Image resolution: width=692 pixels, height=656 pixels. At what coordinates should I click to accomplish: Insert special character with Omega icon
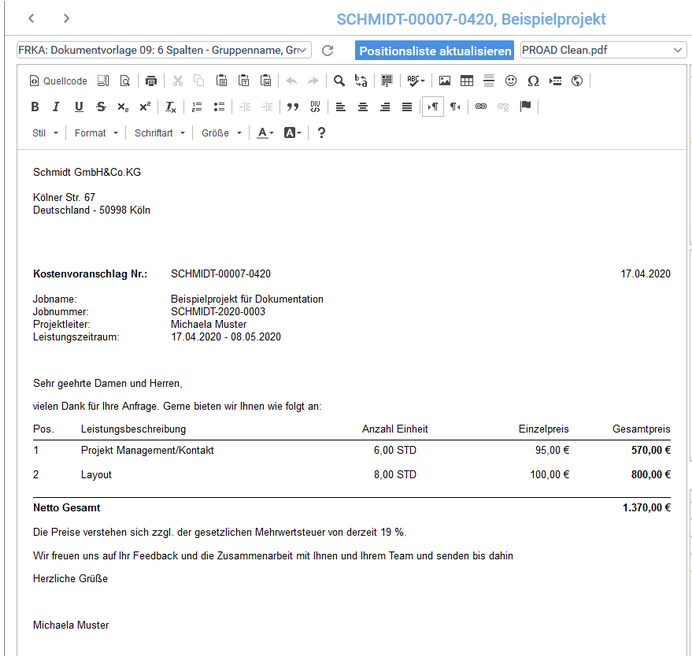click(x=533, y=81)
